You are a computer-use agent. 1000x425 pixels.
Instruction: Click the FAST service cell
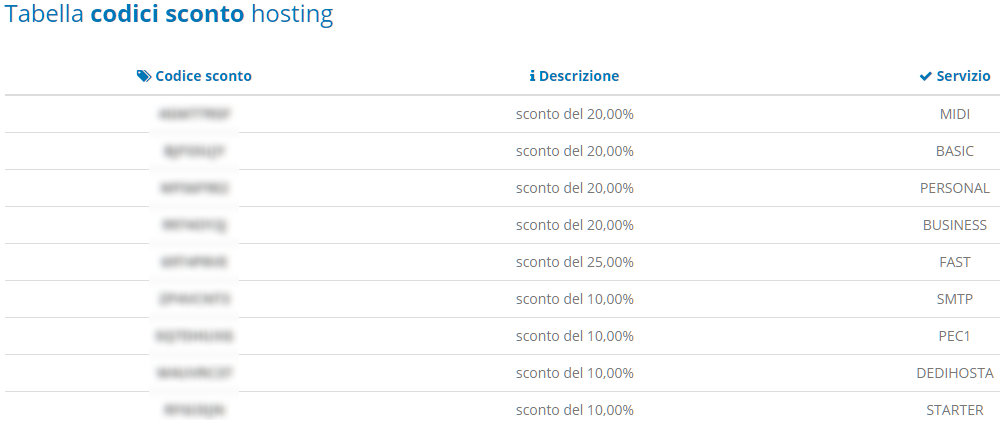point(955,262)
